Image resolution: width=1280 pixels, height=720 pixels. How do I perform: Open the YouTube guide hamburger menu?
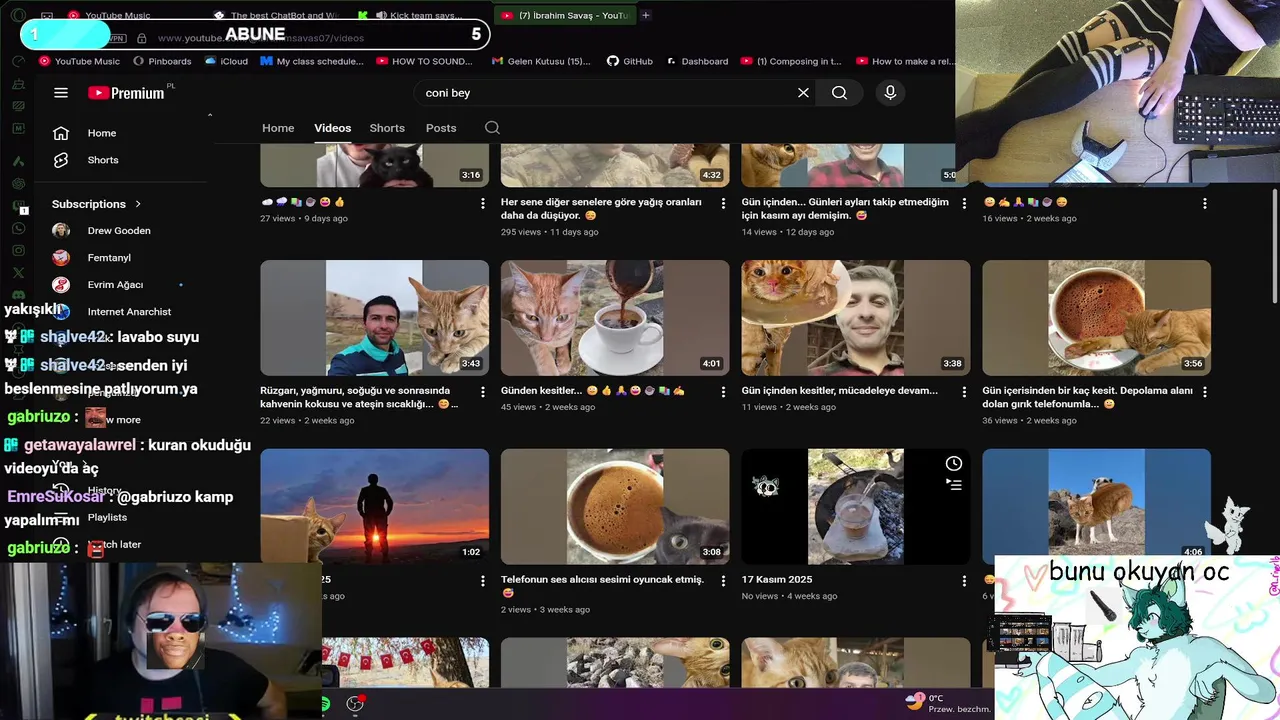[x=61, y=93]
